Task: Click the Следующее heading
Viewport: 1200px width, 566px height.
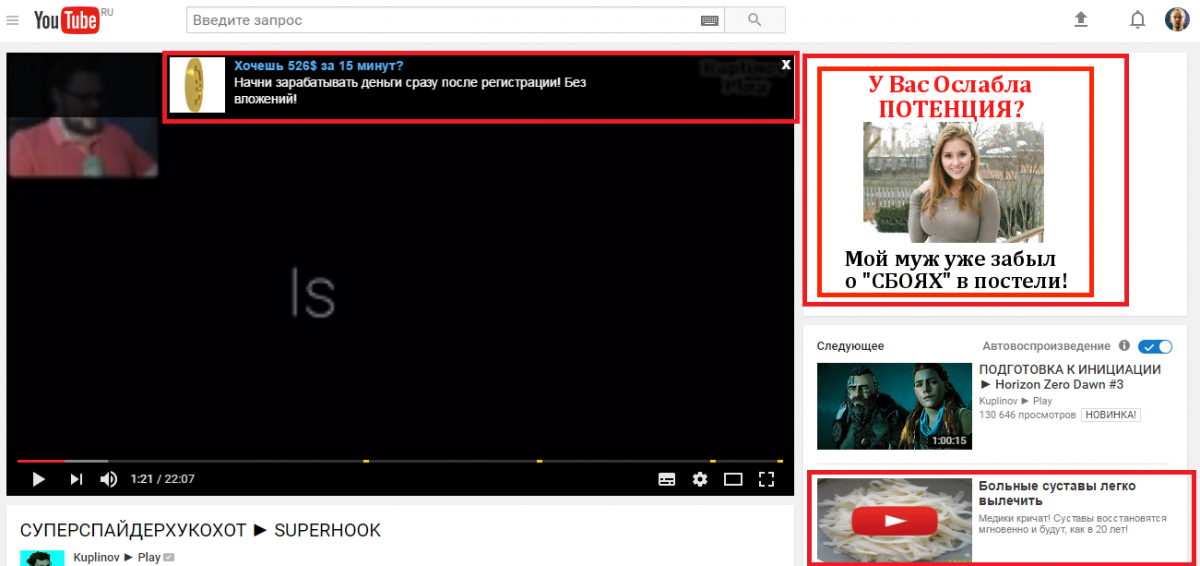Action: pos(850,346)
